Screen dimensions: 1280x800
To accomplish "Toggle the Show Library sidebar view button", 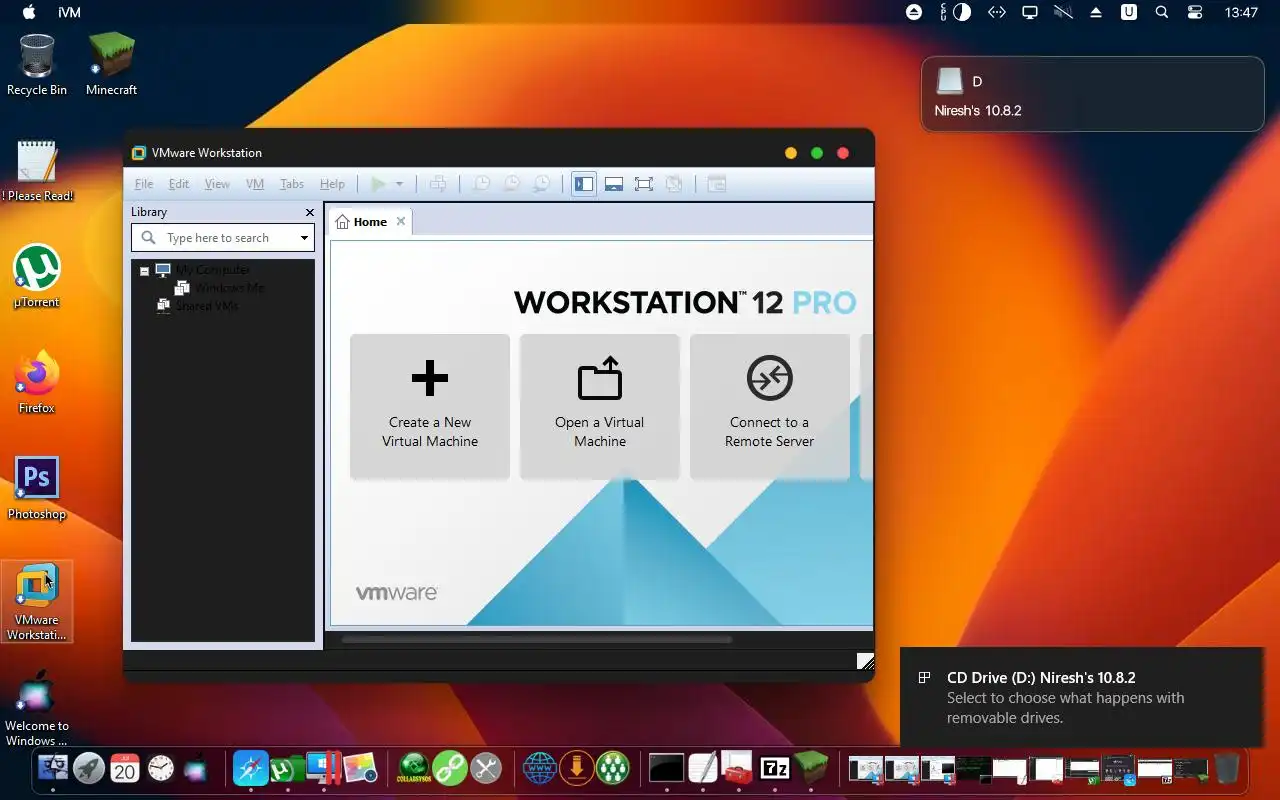I will click(x=584, y=184).
